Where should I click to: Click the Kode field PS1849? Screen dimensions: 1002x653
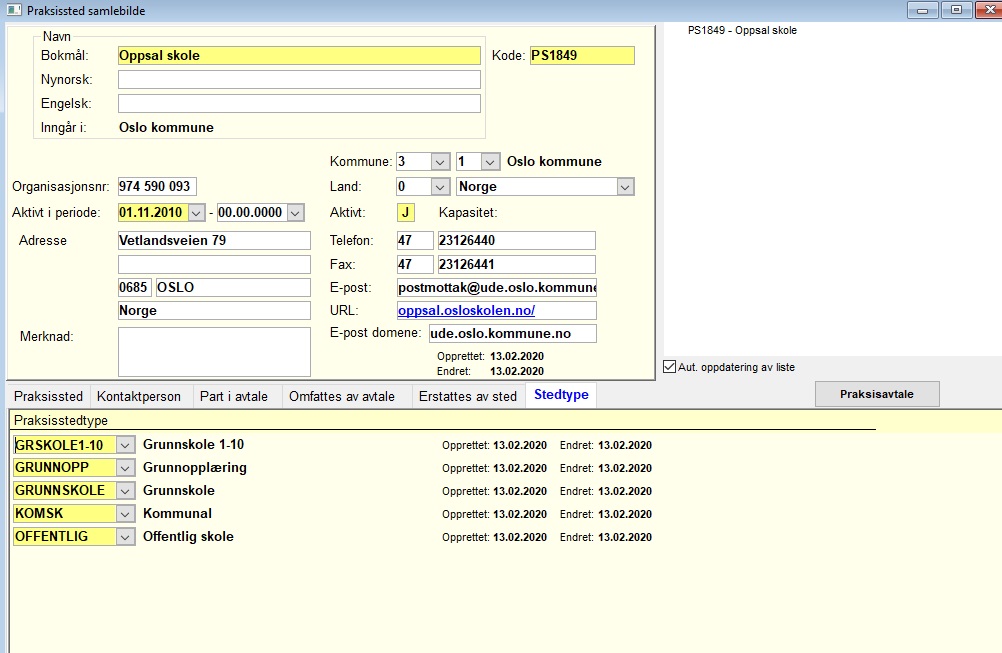click(x=582, y=56)
